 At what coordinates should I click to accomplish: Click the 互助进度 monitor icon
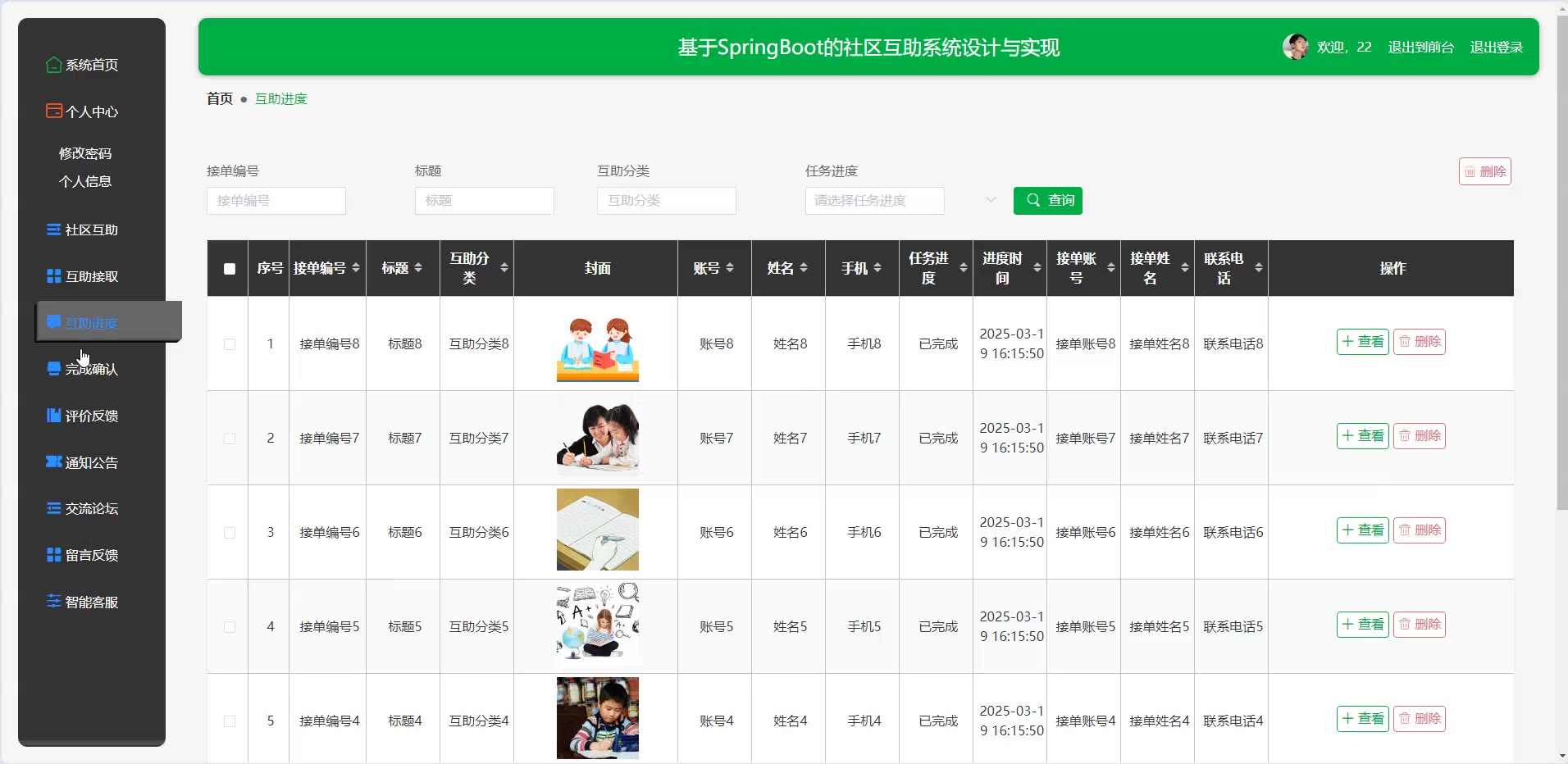click(x=54, y=322)
